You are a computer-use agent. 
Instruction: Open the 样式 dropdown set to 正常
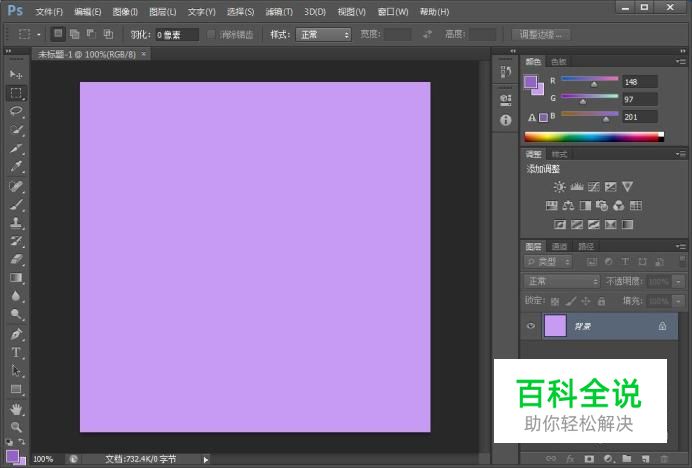click(x=324, y=34)
